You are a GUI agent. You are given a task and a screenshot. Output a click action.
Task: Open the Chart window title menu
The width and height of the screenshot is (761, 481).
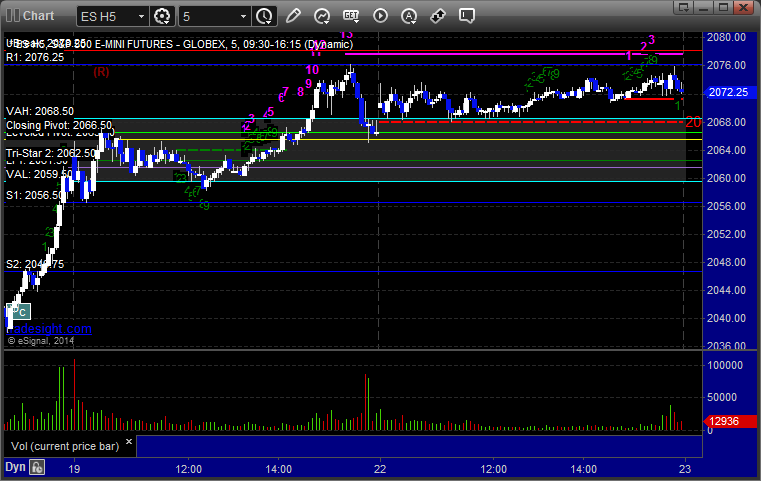[30, 16]
